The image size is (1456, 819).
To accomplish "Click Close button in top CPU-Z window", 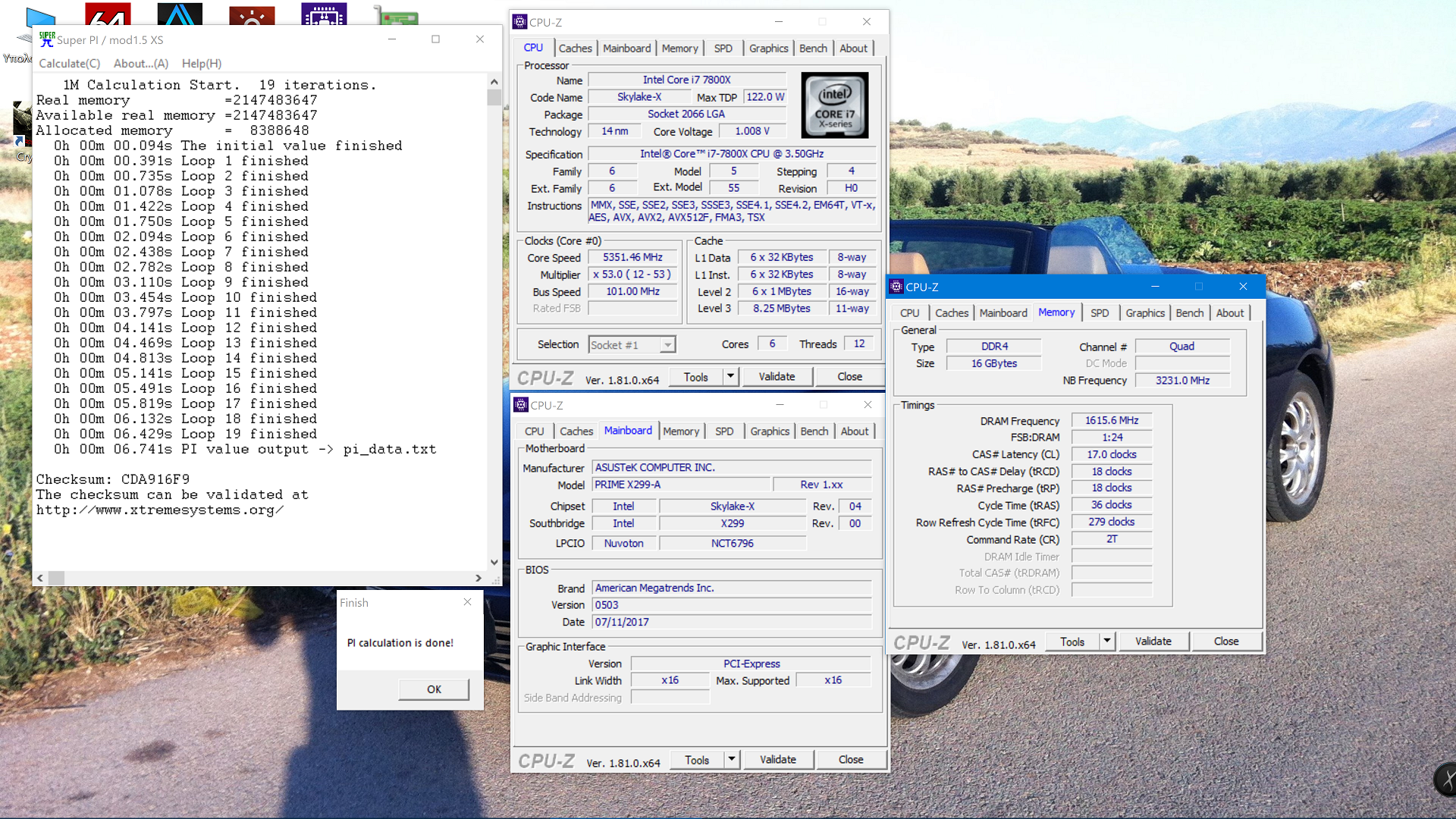I will pos(849,376).
